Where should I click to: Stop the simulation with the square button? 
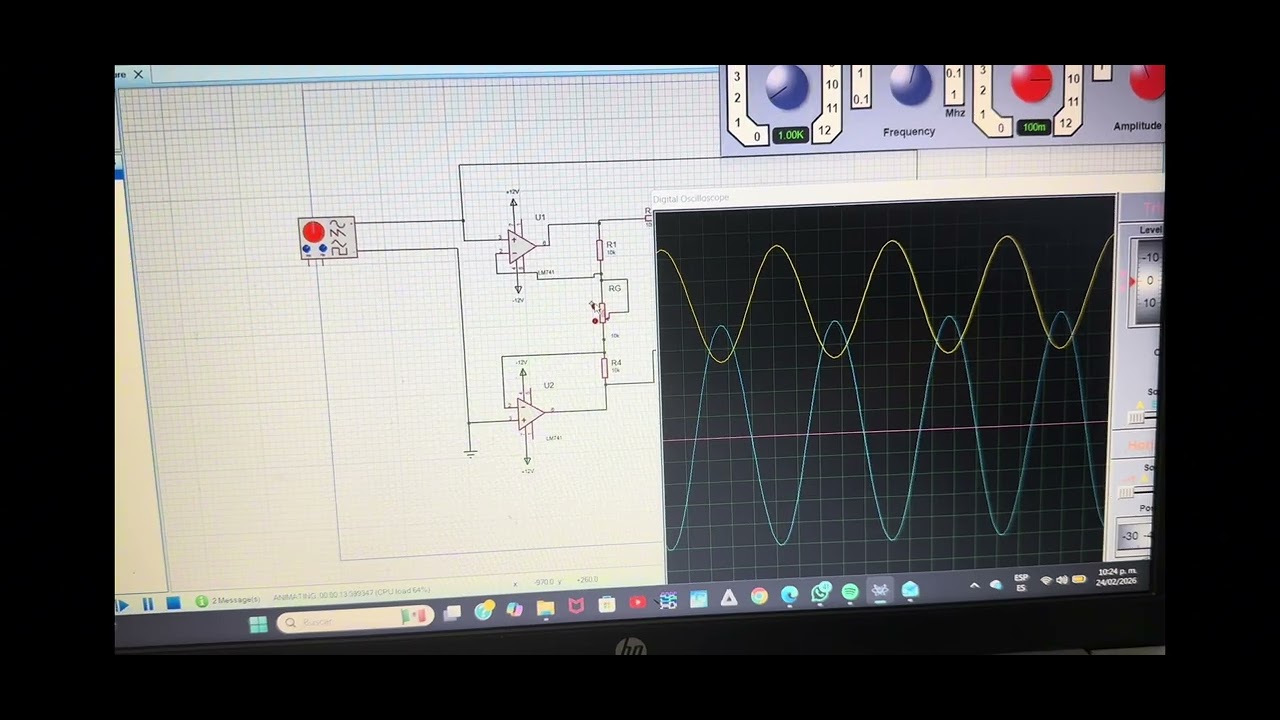click(x=173, y=603)
